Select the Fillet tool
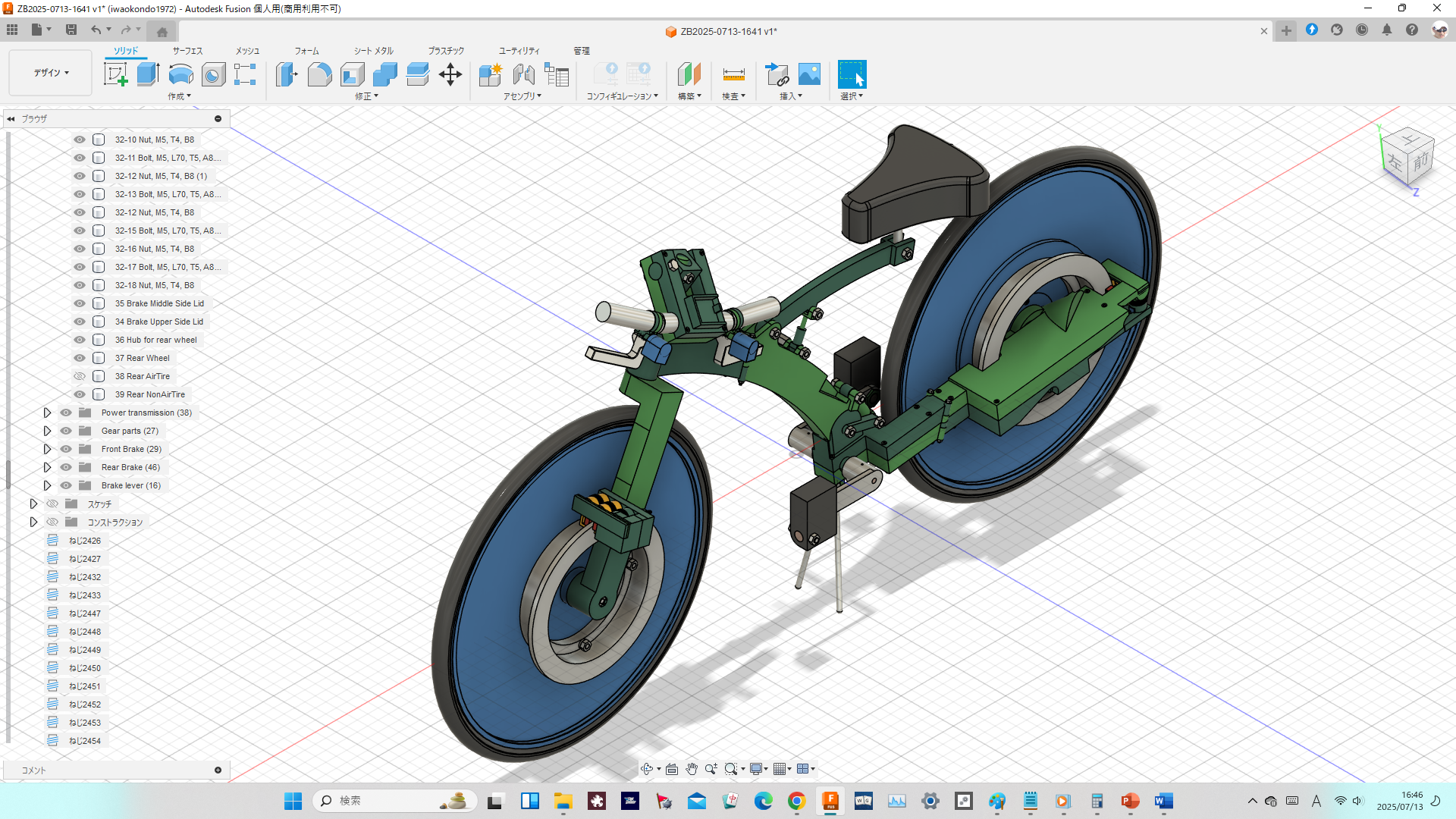 pos(319,74)
